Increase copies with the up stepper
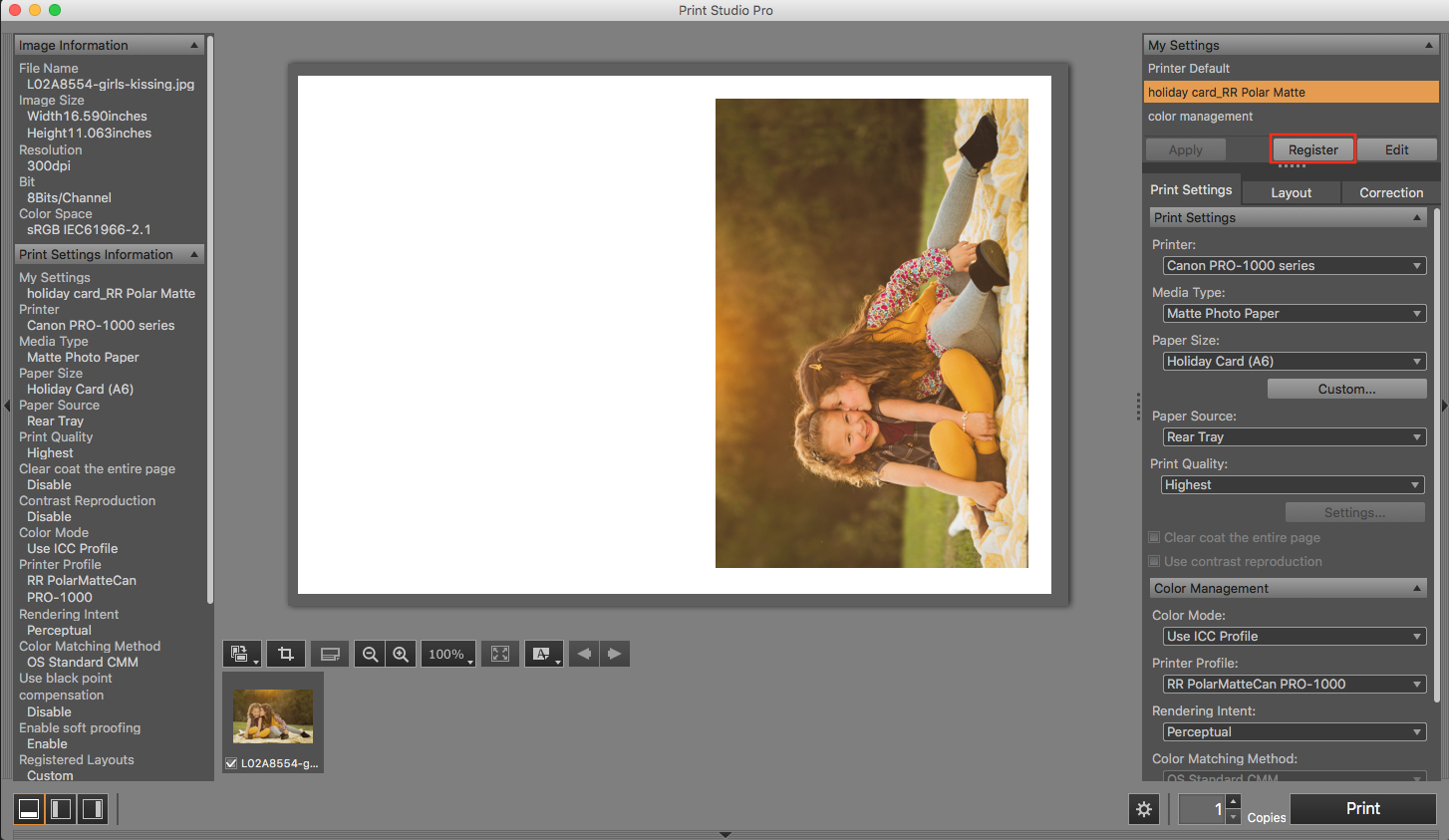The height and width of the screenshot is (840, 1449). (x=1234, y=801)
